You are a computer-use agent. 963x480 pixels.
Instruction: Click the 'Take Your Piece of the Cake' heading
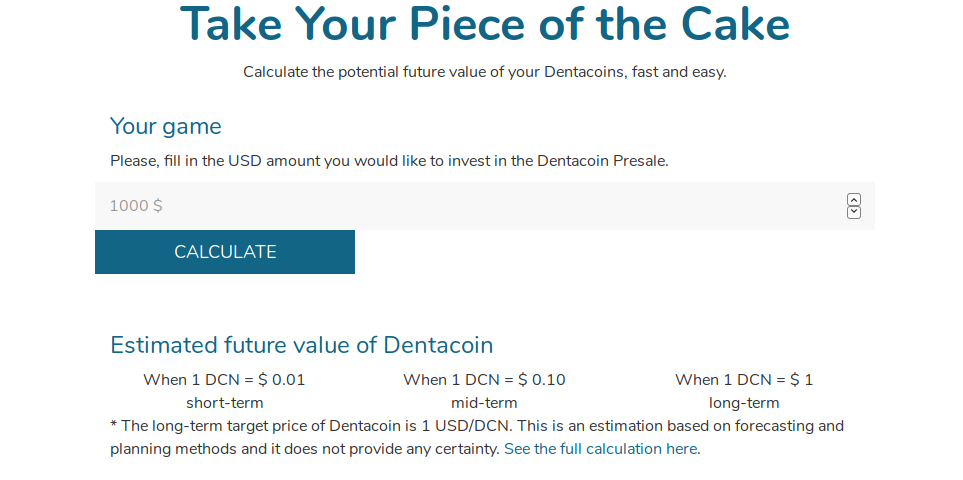(x=485, y=23)
